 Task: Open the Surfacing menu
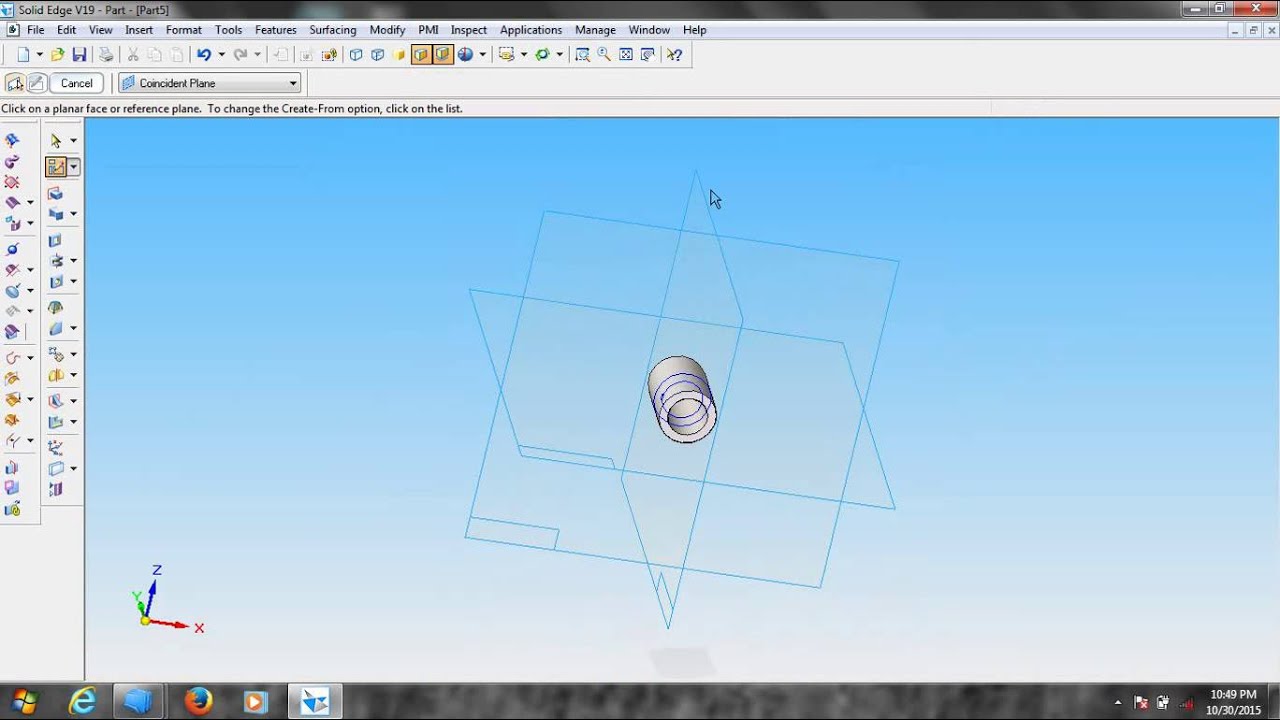click(333, 30)
